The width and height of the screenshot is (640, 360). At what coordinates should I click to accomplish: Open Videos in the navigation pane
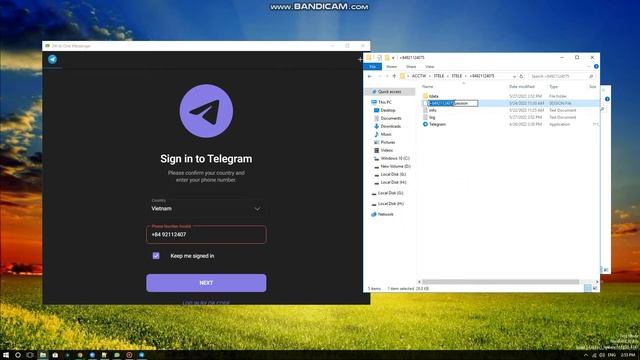point(386,150)
